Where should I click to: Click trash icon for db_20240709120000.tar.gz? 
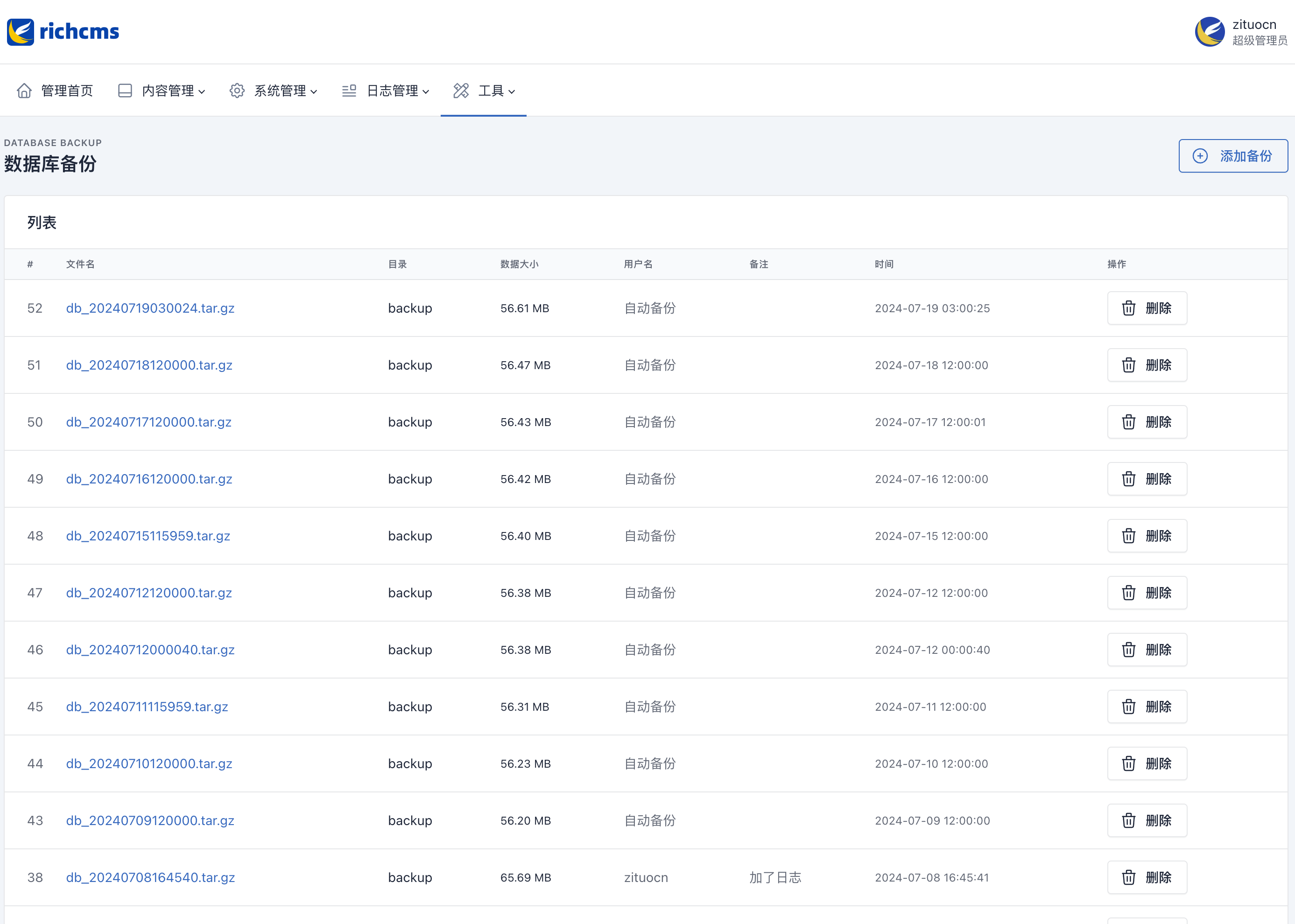tap(1128, 820)
